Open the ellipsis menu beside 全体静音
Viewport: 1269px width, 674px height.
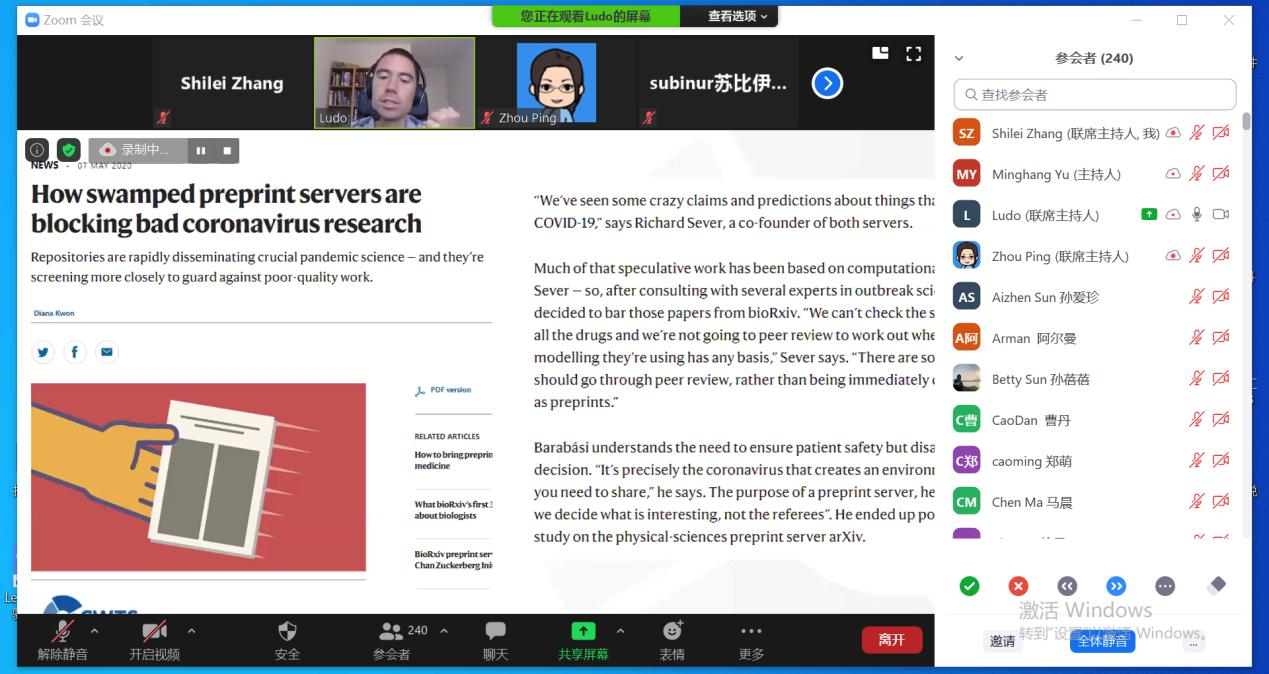point(1192,642)
